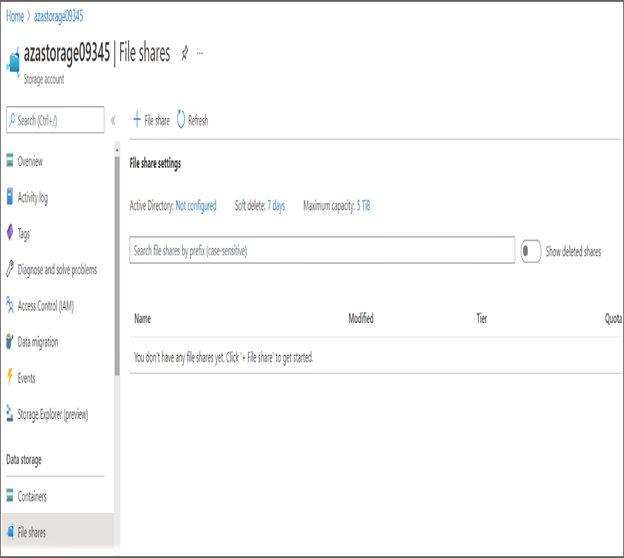
Task: Click the search magnifier icon in the sidebar
Action: coord(12,119)
